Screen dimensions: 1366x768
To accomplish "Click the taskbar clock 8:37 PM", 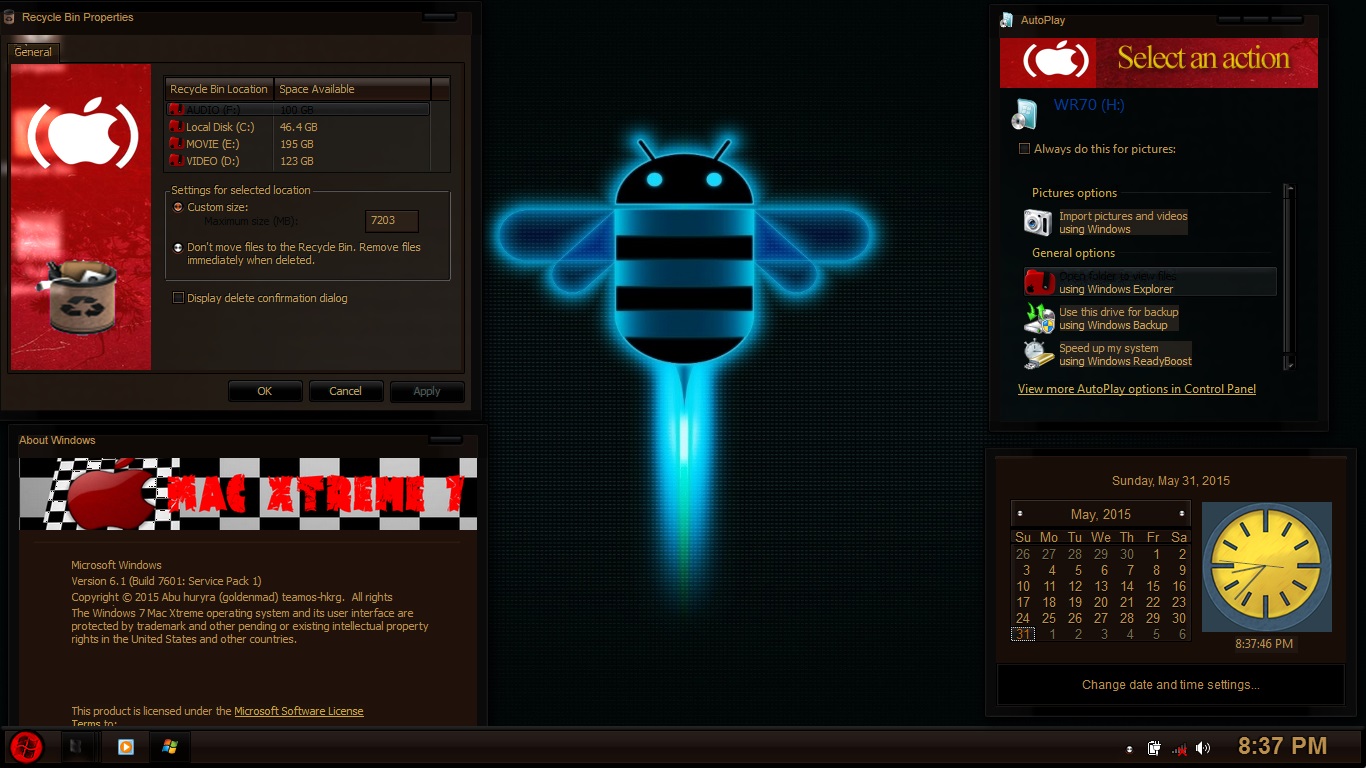I will [x=1282, y=746].
